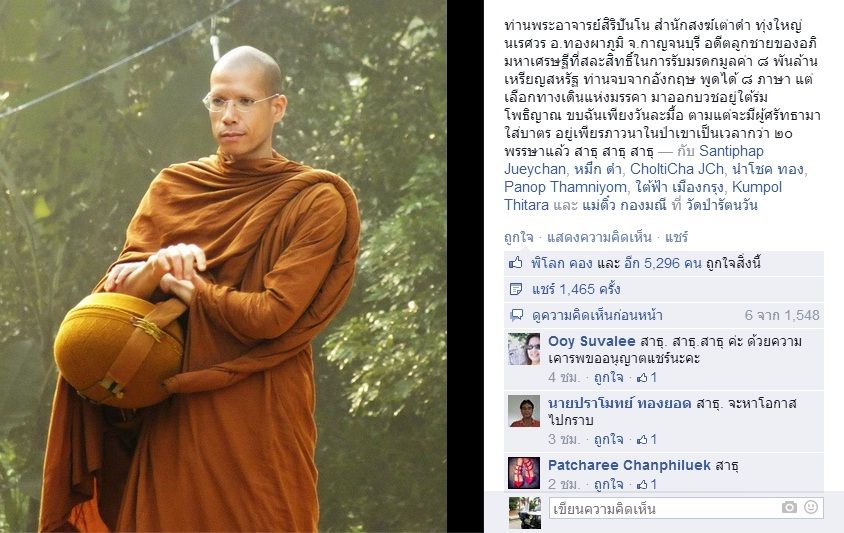This screenshot has height=533, width=844.
Task: Expand the list of people who liked this
Action: 645,263
